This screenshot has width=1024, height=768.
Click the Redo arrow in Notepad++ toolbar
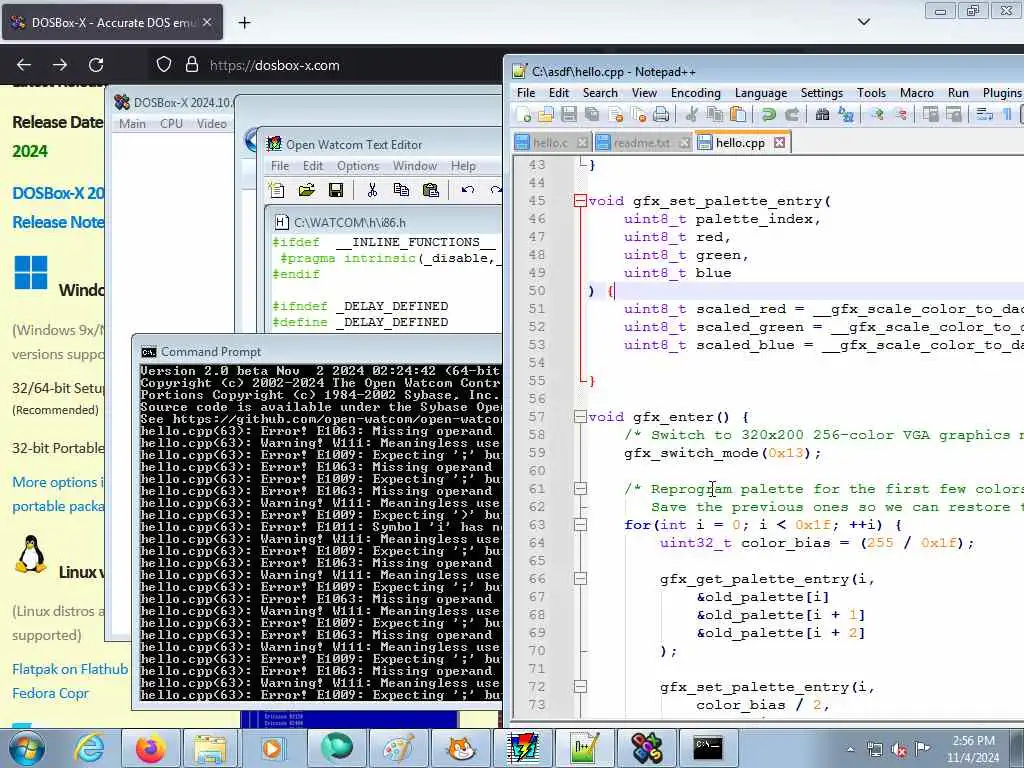[792, 115]
